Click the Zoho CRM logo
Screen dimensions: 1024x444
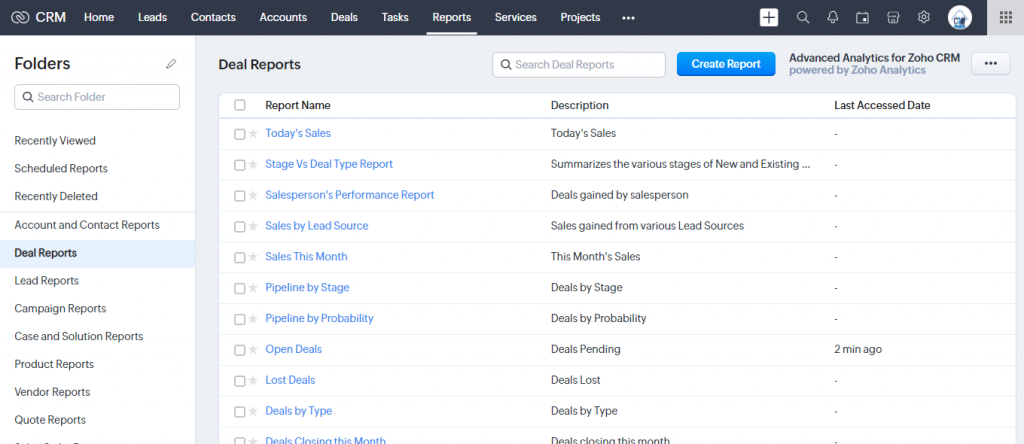click(39, 17)
